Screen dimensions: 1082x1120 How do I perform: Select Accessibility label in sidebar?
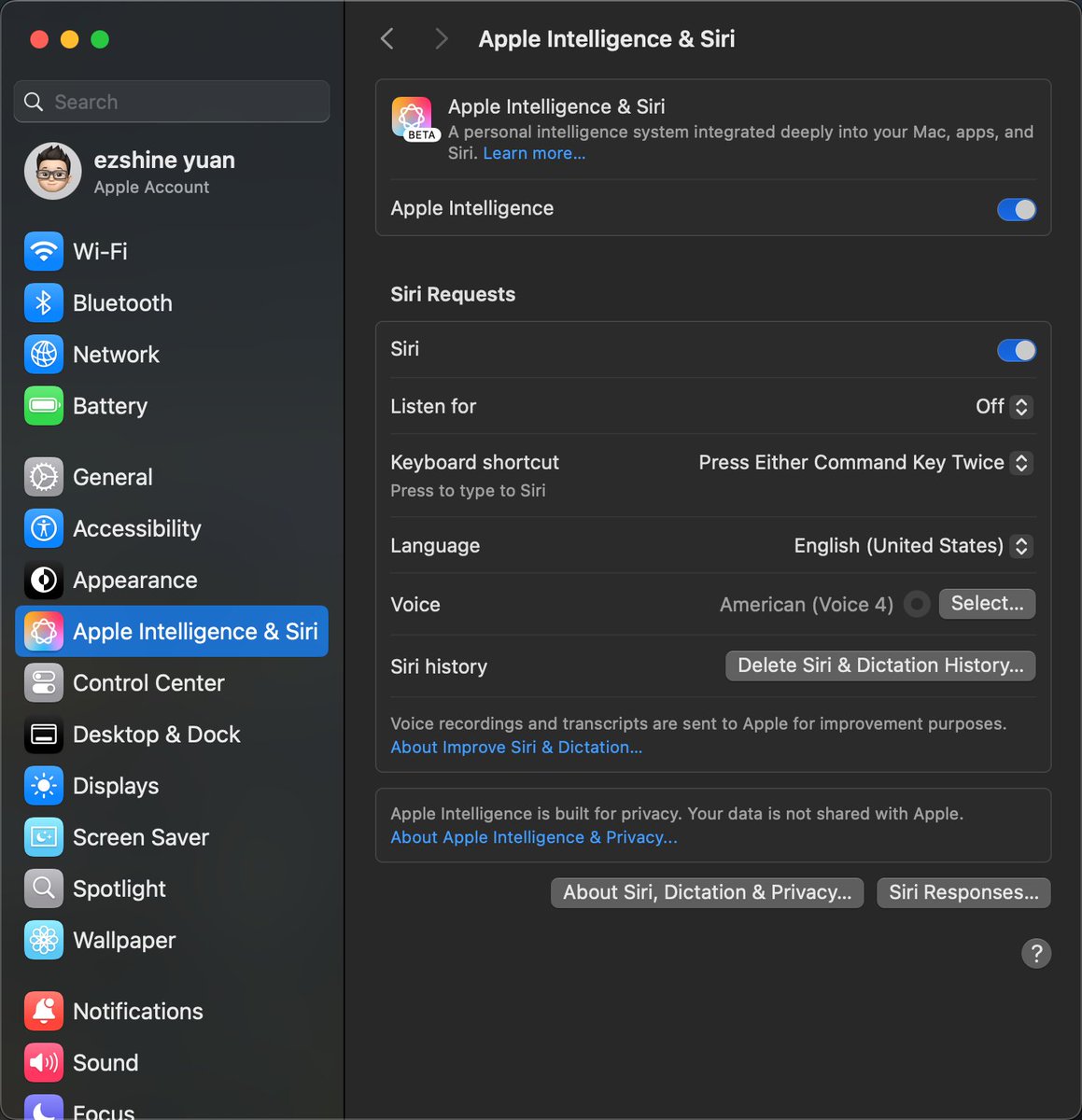pyautogui.click(x=137, y=528)
